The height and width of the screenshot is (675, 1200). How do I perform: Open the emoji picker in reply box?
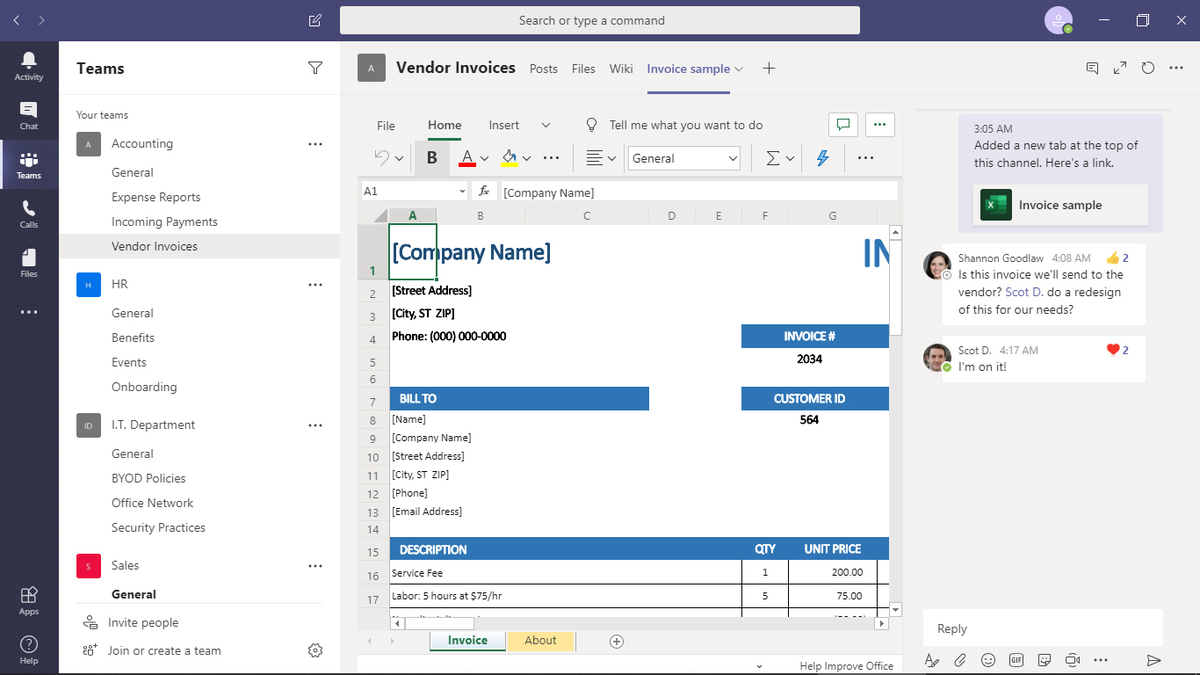(x=988, y=660)
